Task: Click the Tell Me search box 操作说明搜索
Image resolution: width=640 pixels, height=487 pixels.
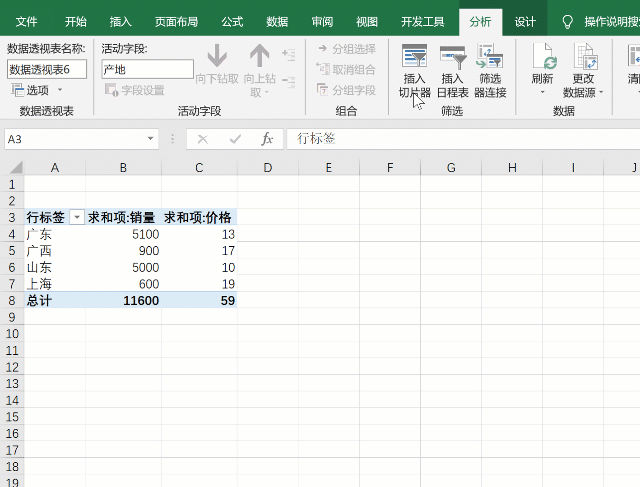Action: [x=611, y=22]
